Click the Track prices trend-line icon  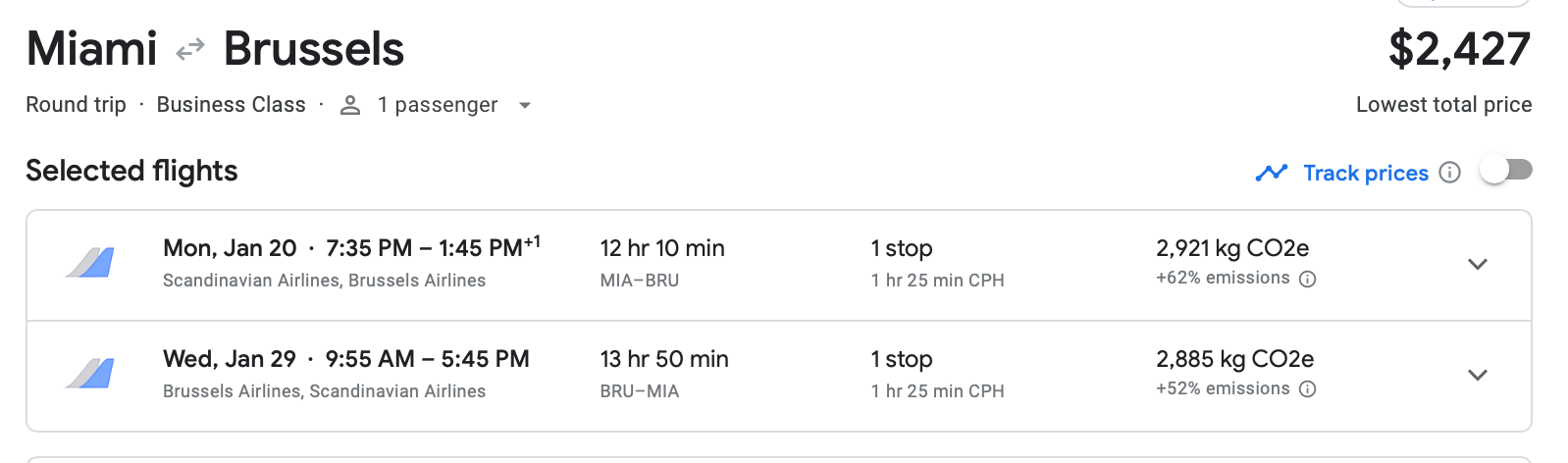click(1271, 173)
